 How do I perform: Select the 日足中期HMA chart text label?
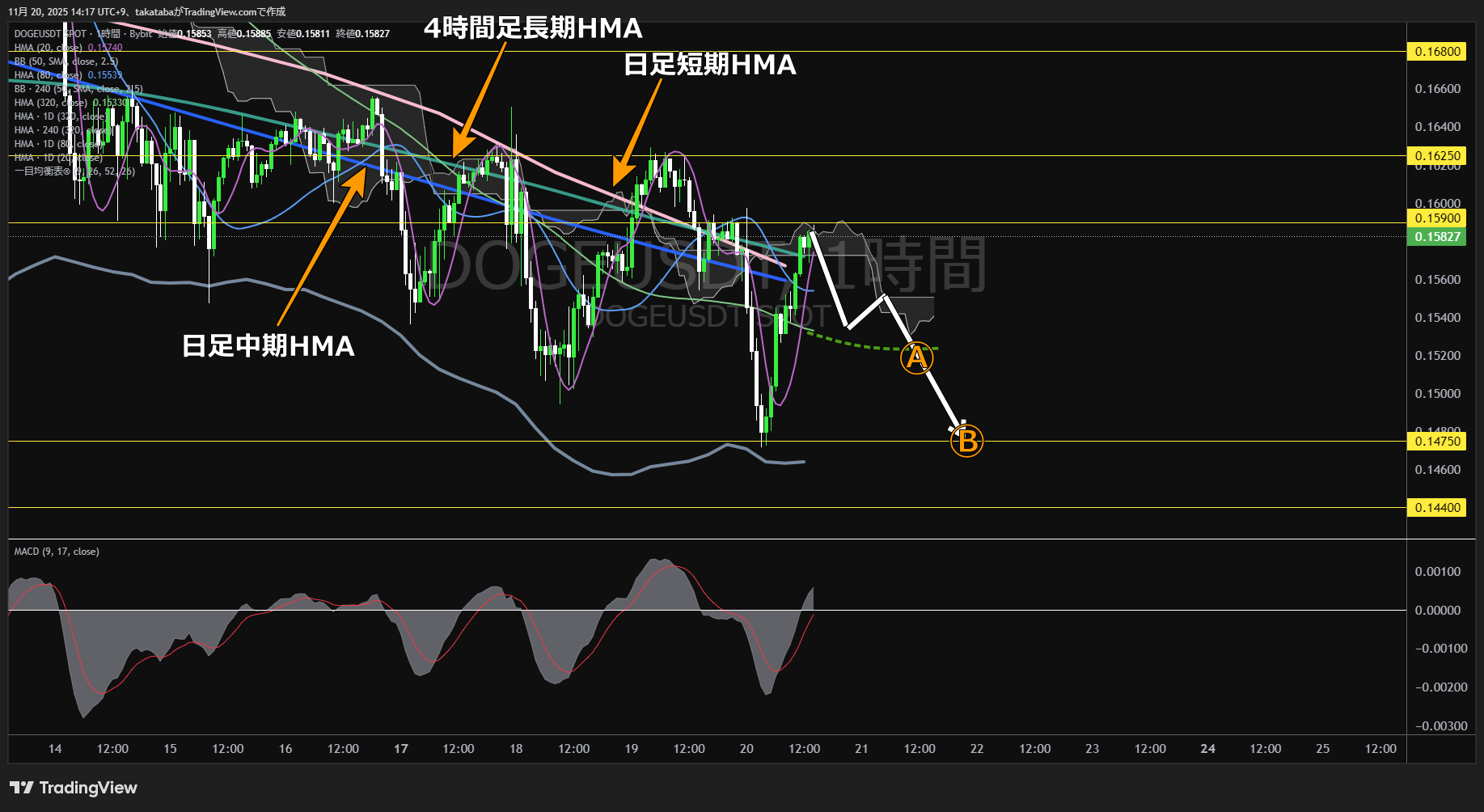coord(268,346)
